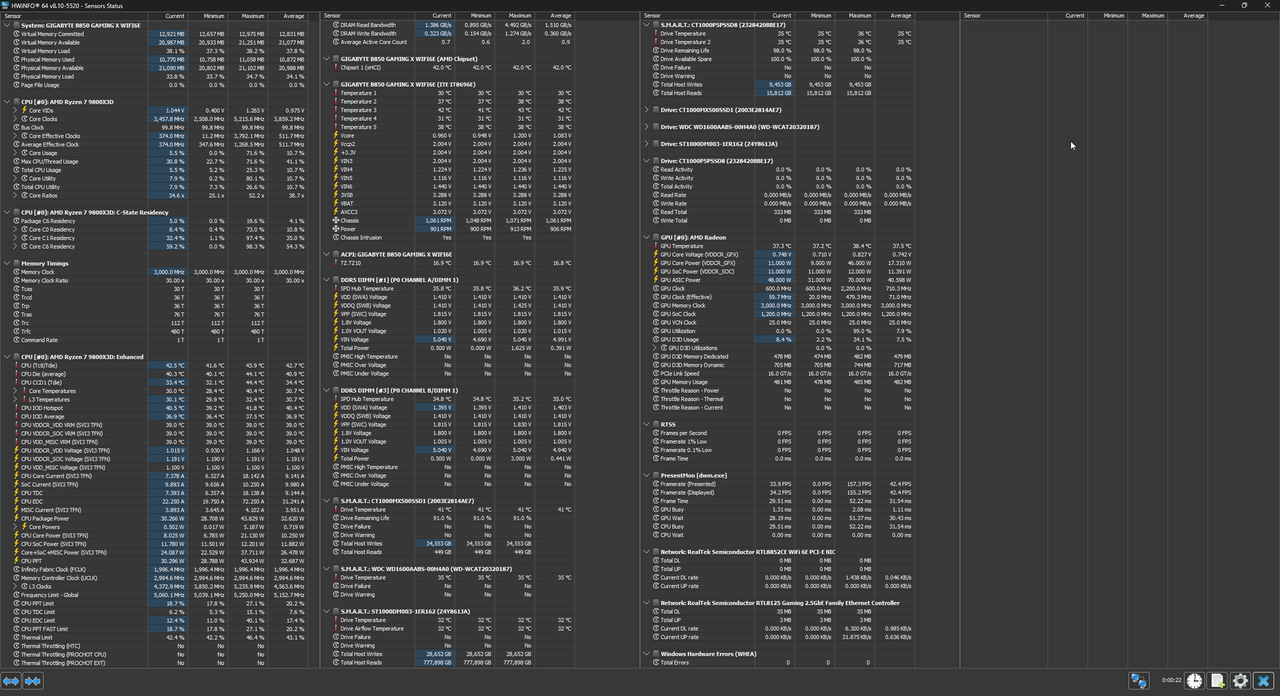Click the chip icon of Memory Timings section
Screen dimensions: 1280x696
point(16,263)
